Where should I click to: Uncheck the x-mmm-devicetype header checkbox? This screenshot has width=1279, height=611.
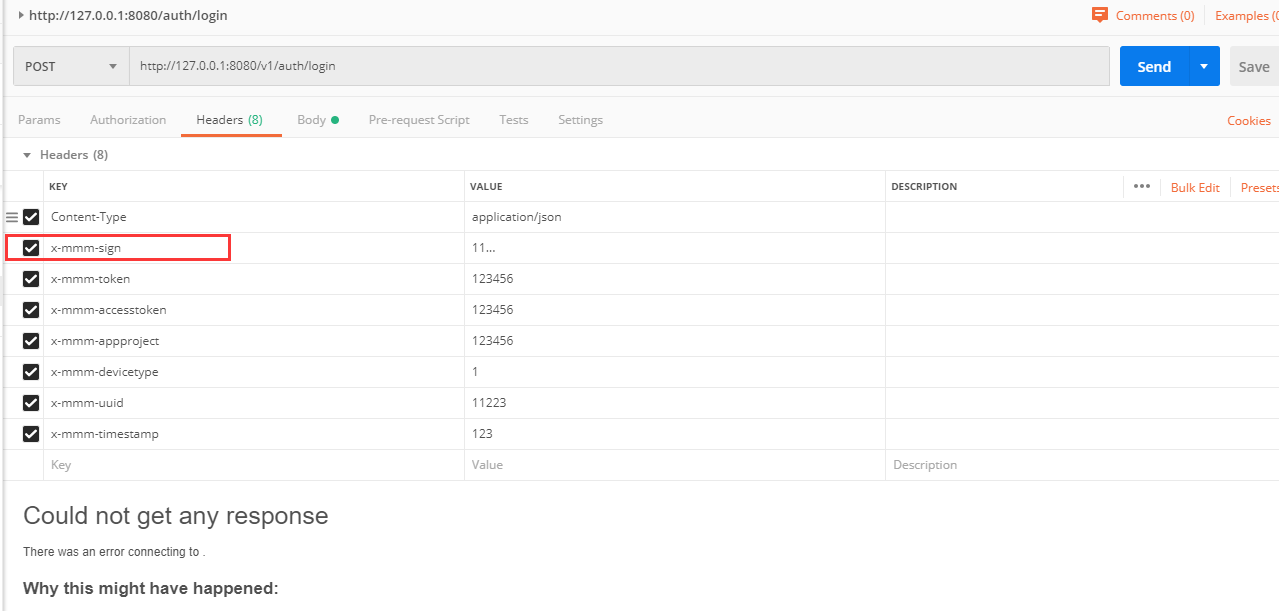click(31, 372)
